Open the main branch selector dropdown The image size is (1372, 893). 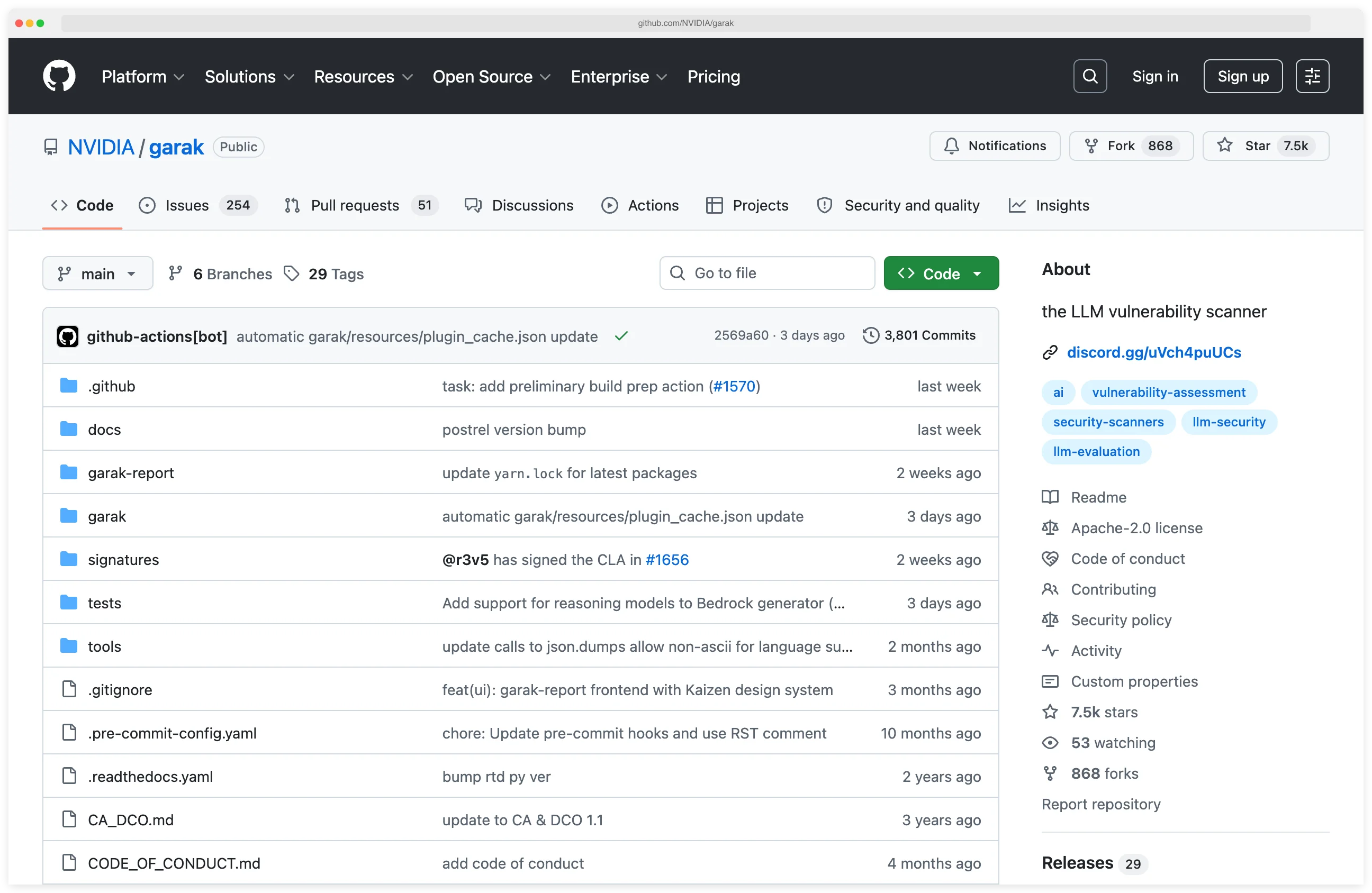coord(97,273)
